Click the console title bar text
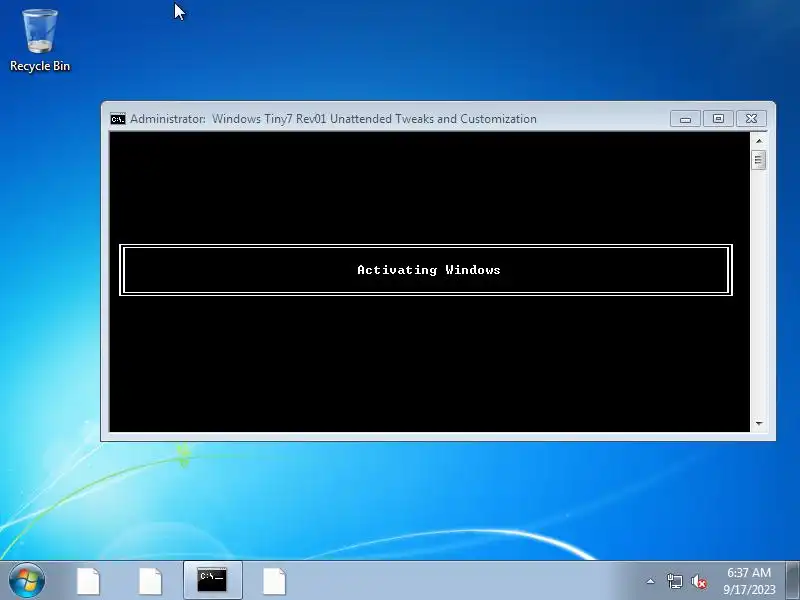The image size is (800, 600). pyautogui.click(x=333, y=119)
